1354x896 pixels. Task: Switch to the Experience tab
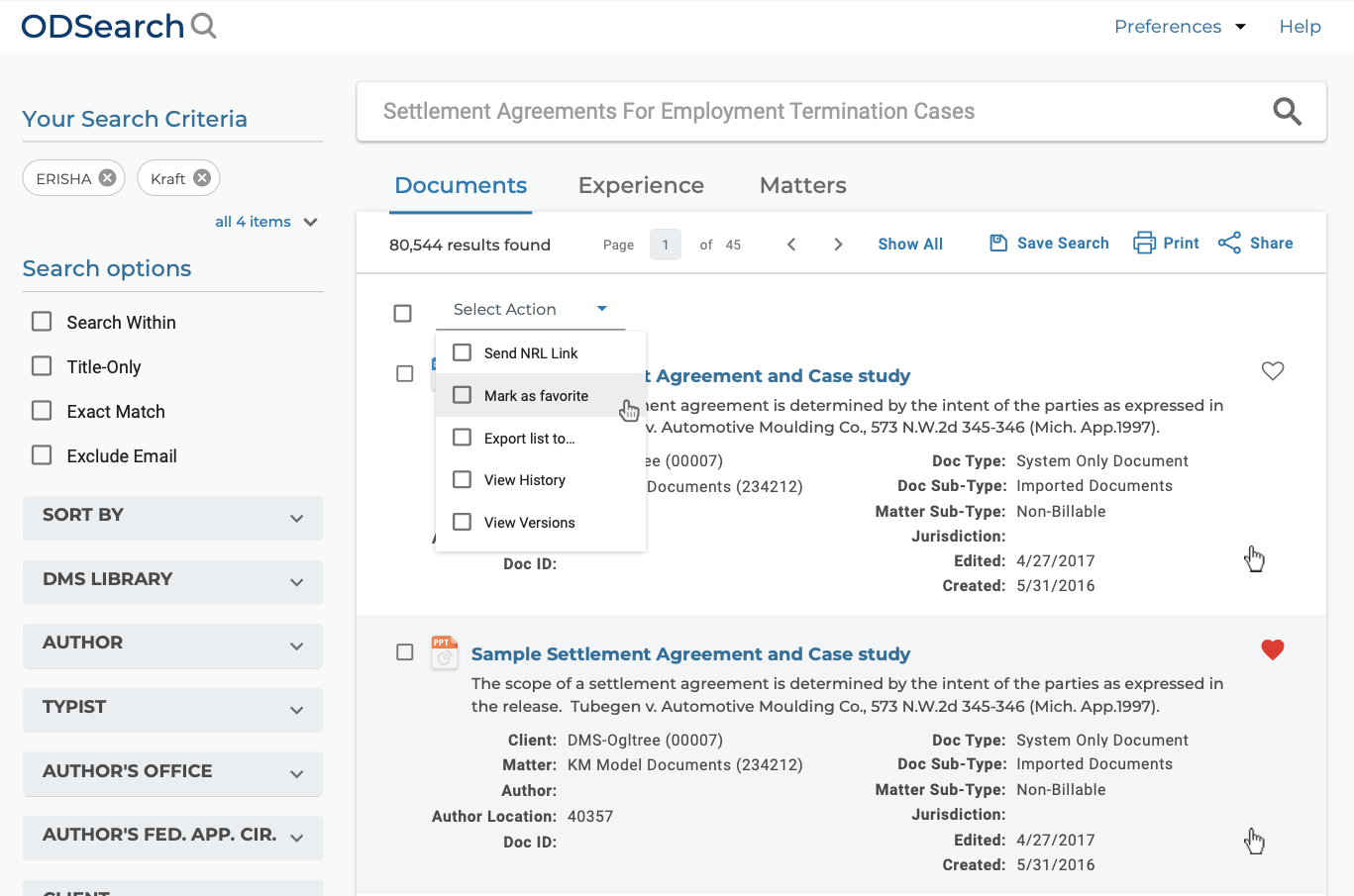641,186
